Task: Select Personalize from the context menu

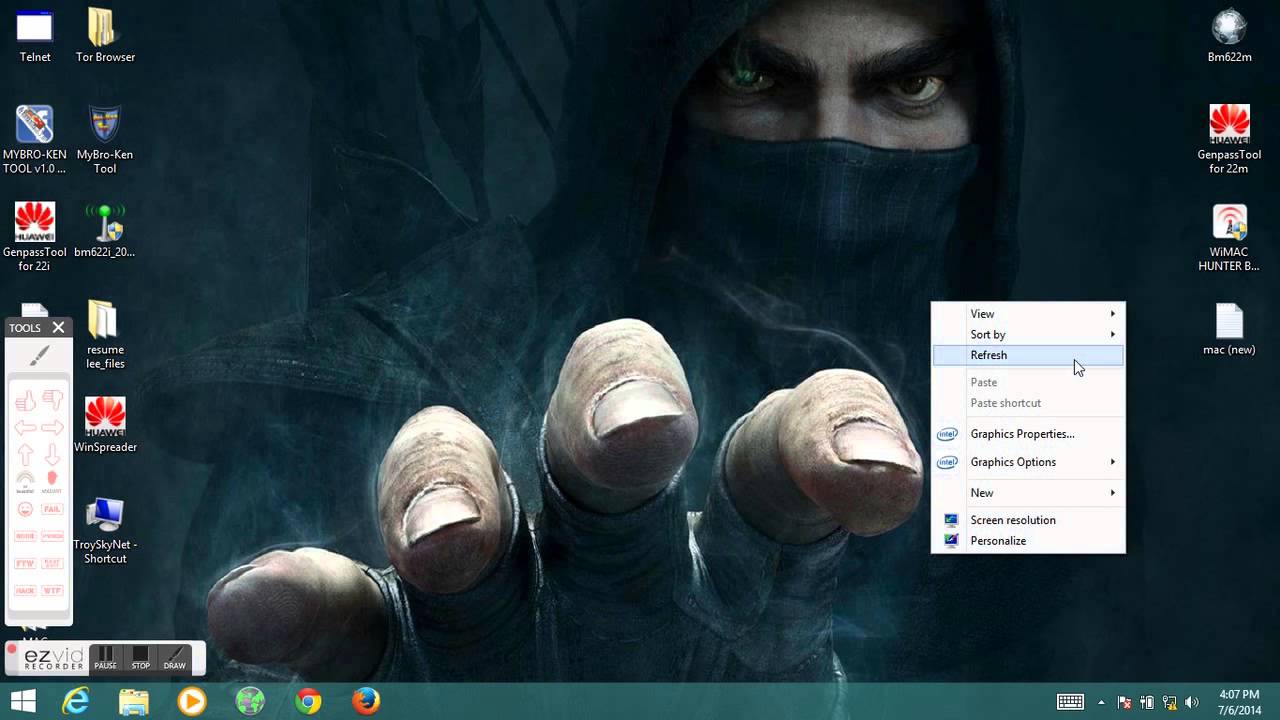Action: pyautogui.click(x=1028, y=541)
